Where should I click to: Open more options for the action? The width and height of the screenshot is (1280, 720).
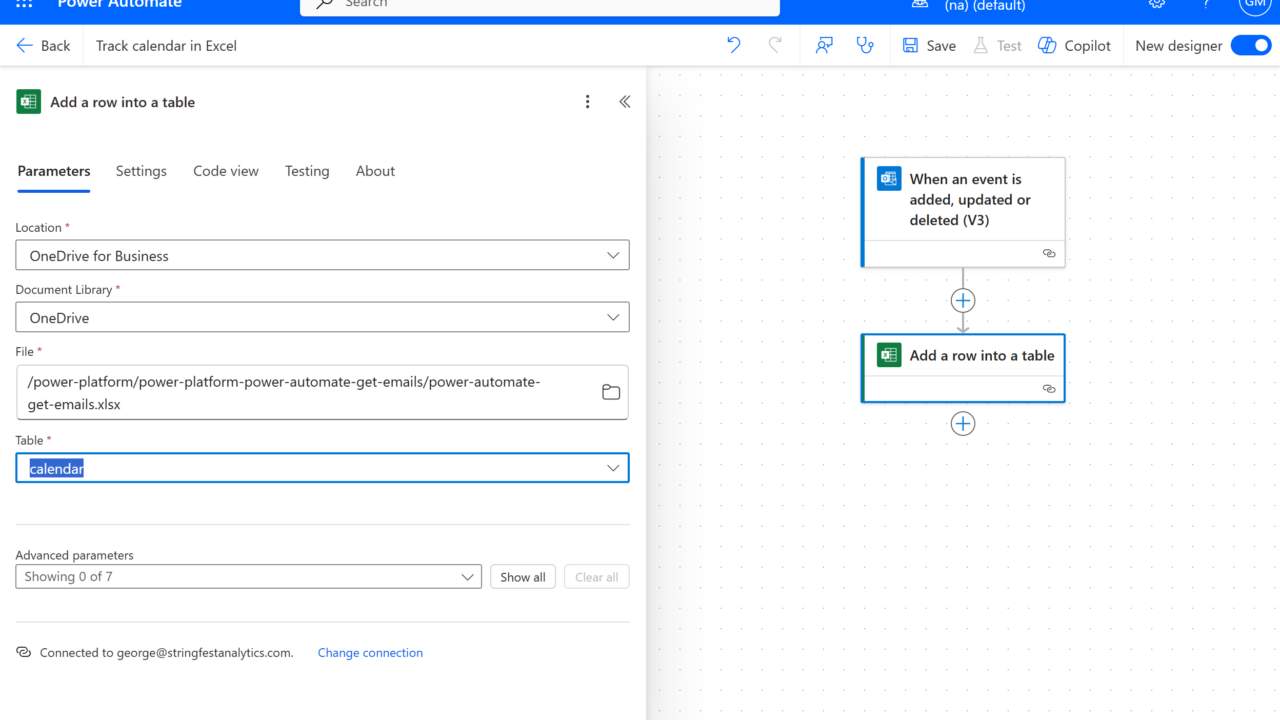tap(588, 102)
